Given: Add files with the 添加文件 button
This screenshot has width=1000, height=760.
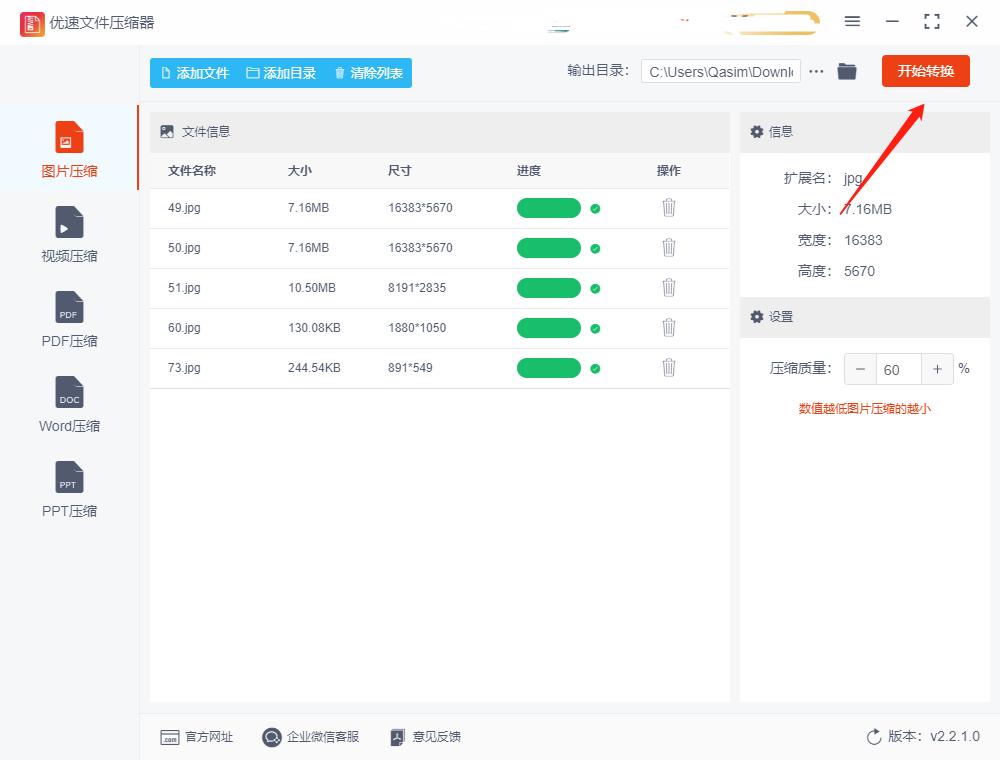Looking at the screenshot, I should pyautogui.click(x=196, y=72).
